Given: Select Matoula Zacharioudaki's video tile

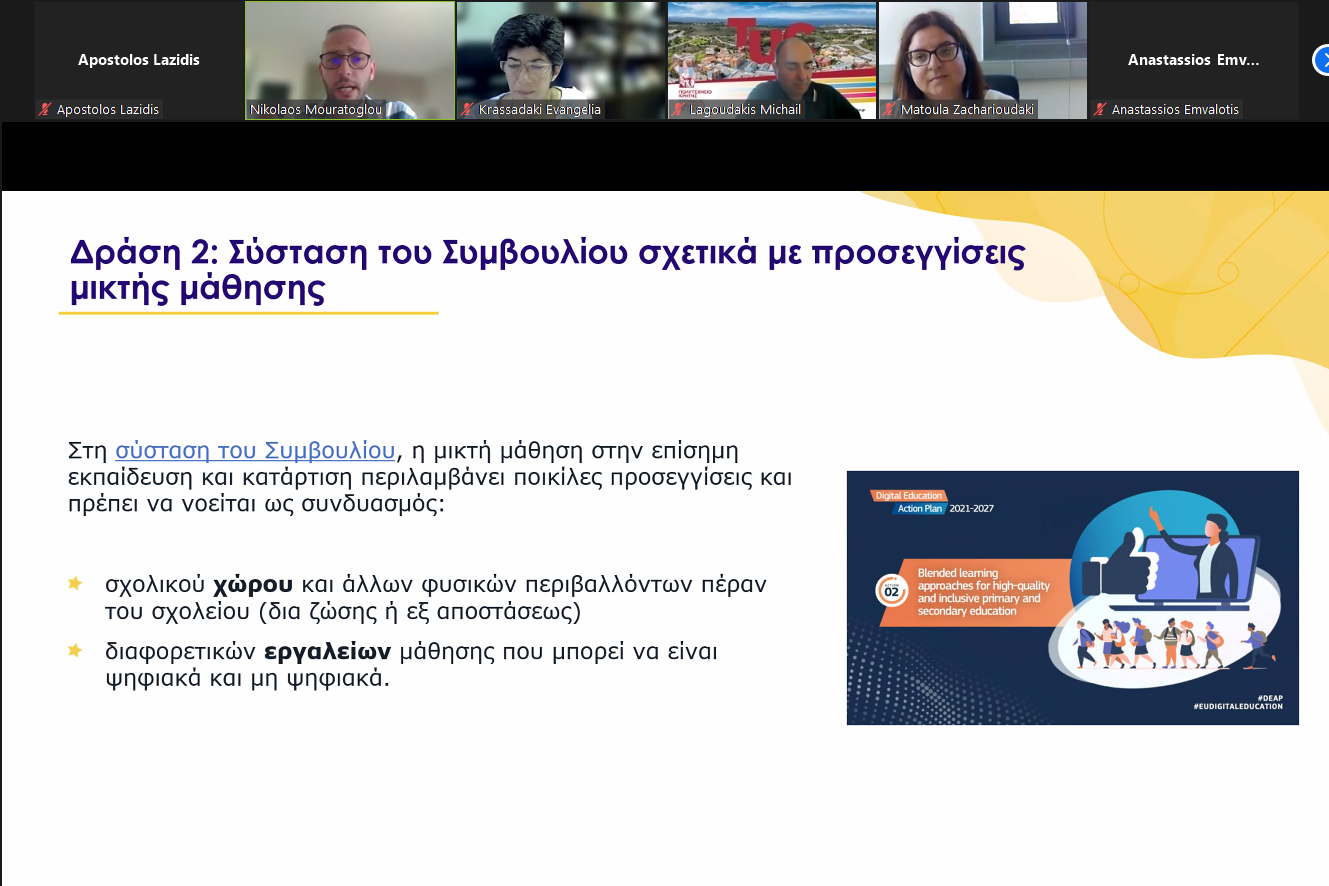Looking at the screenshot, I should coord(982,55).
